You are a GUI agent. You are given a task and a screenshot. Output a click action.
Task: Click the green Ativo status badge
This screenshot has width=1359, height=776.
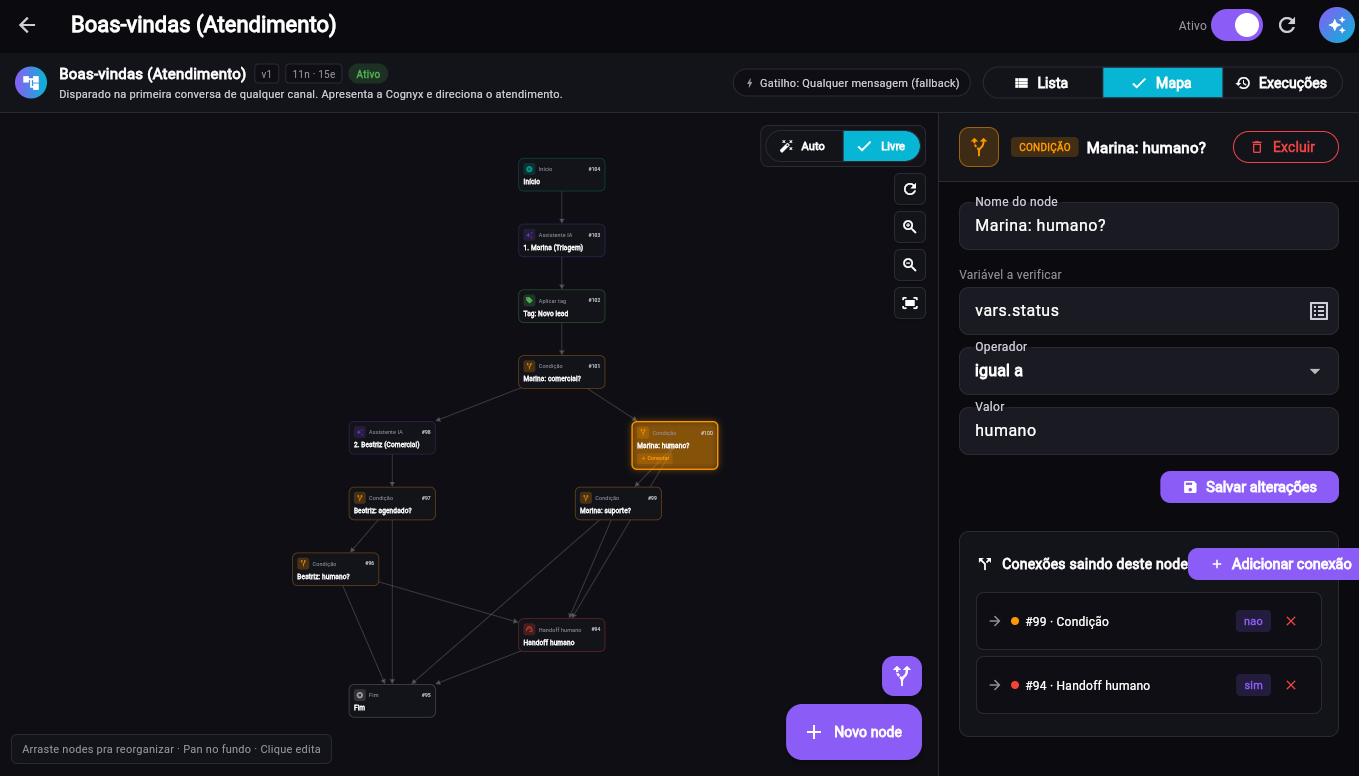[368, 74]
